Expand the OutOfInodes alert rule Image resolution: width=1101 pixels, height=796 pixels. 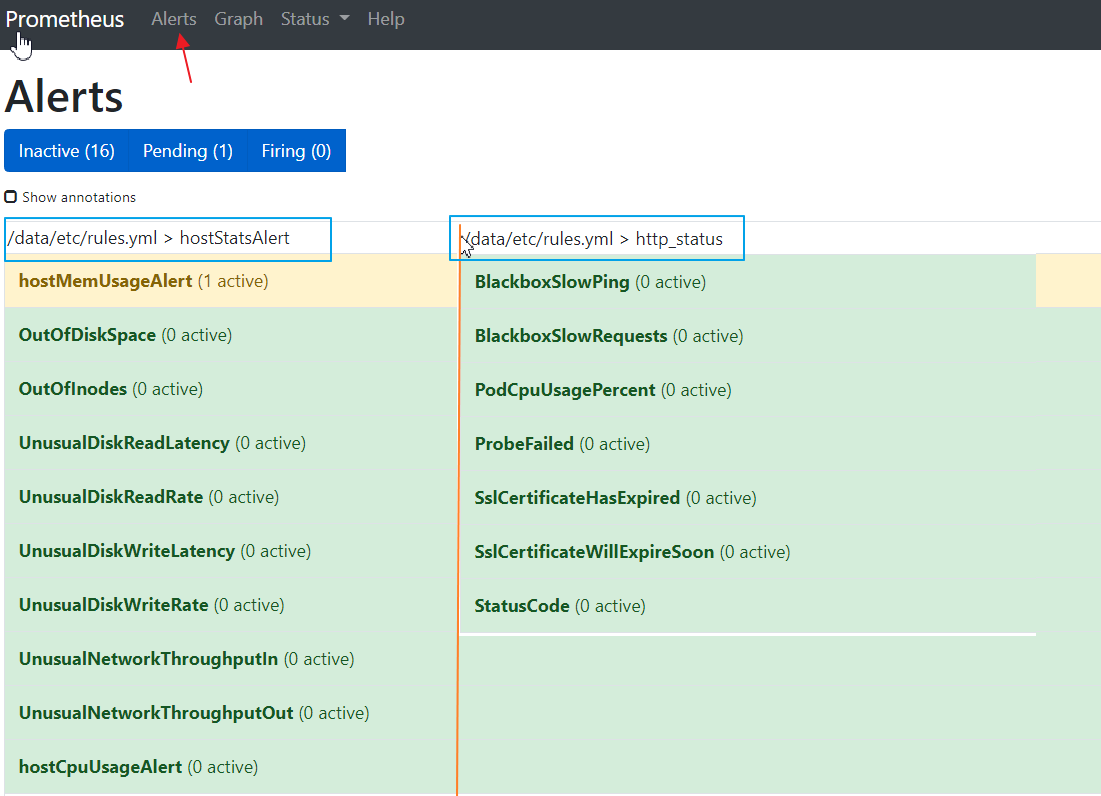click(x=230, y=389)
